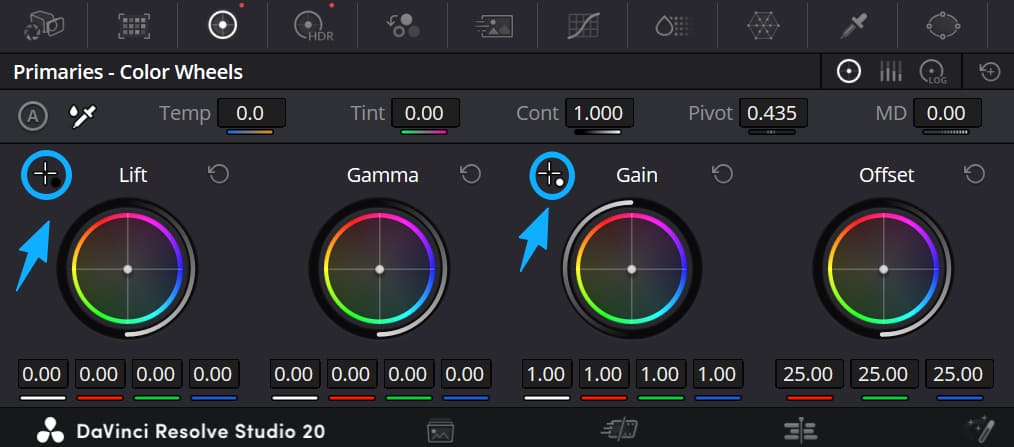
Task: Select Lift red value field
Action: point(99,374)
